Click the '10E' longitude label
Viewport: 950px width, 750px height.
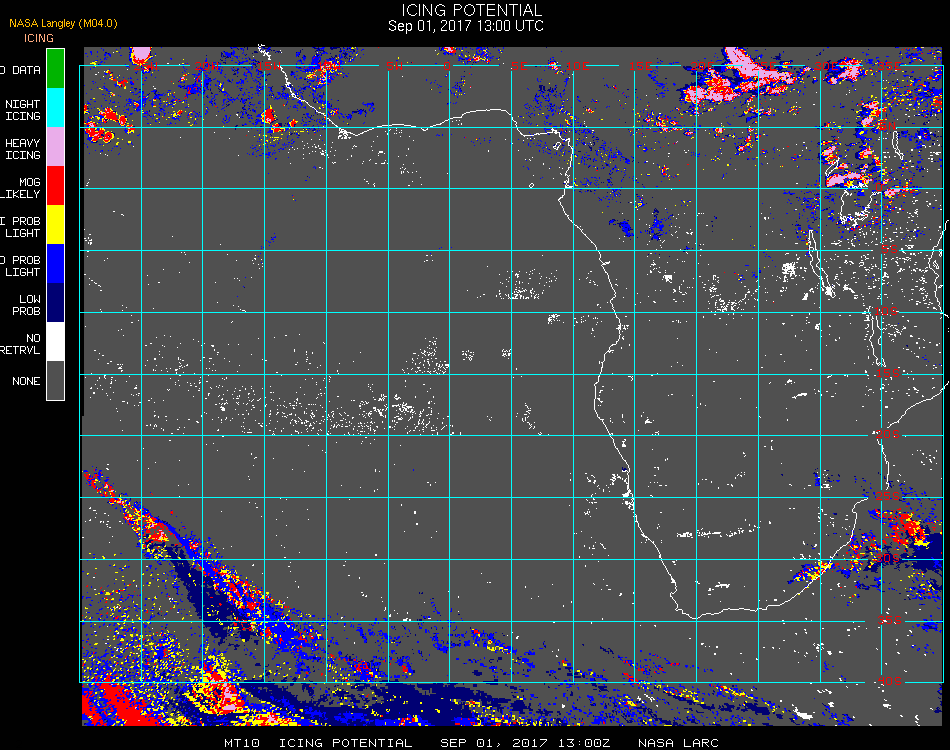pos(577,66)
